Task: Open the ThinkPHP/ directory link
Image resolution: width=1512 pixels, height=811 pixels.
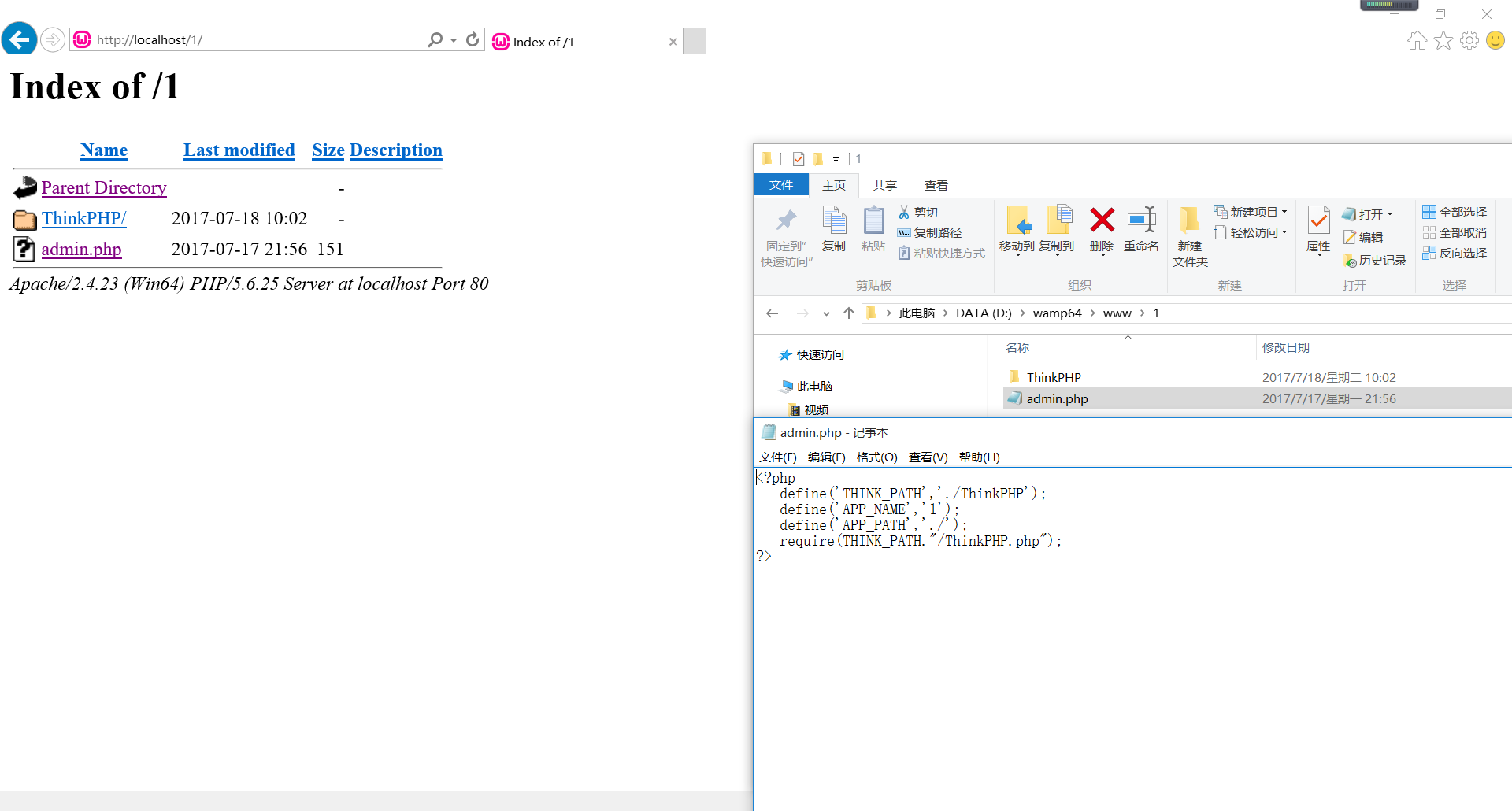Action: coord(83,218)
